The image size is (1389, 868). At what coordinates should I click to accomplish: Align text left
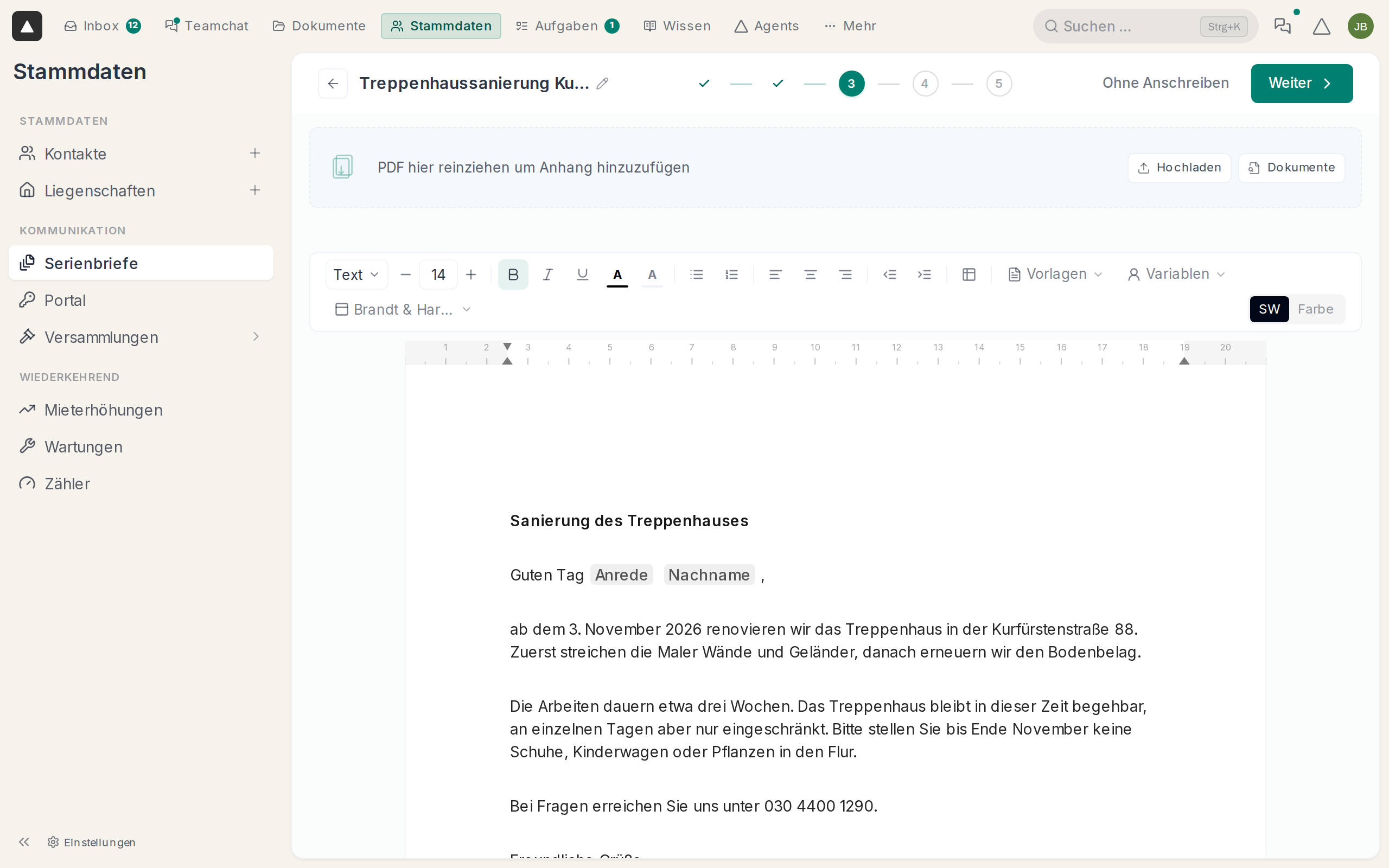(x=775, y=275)
